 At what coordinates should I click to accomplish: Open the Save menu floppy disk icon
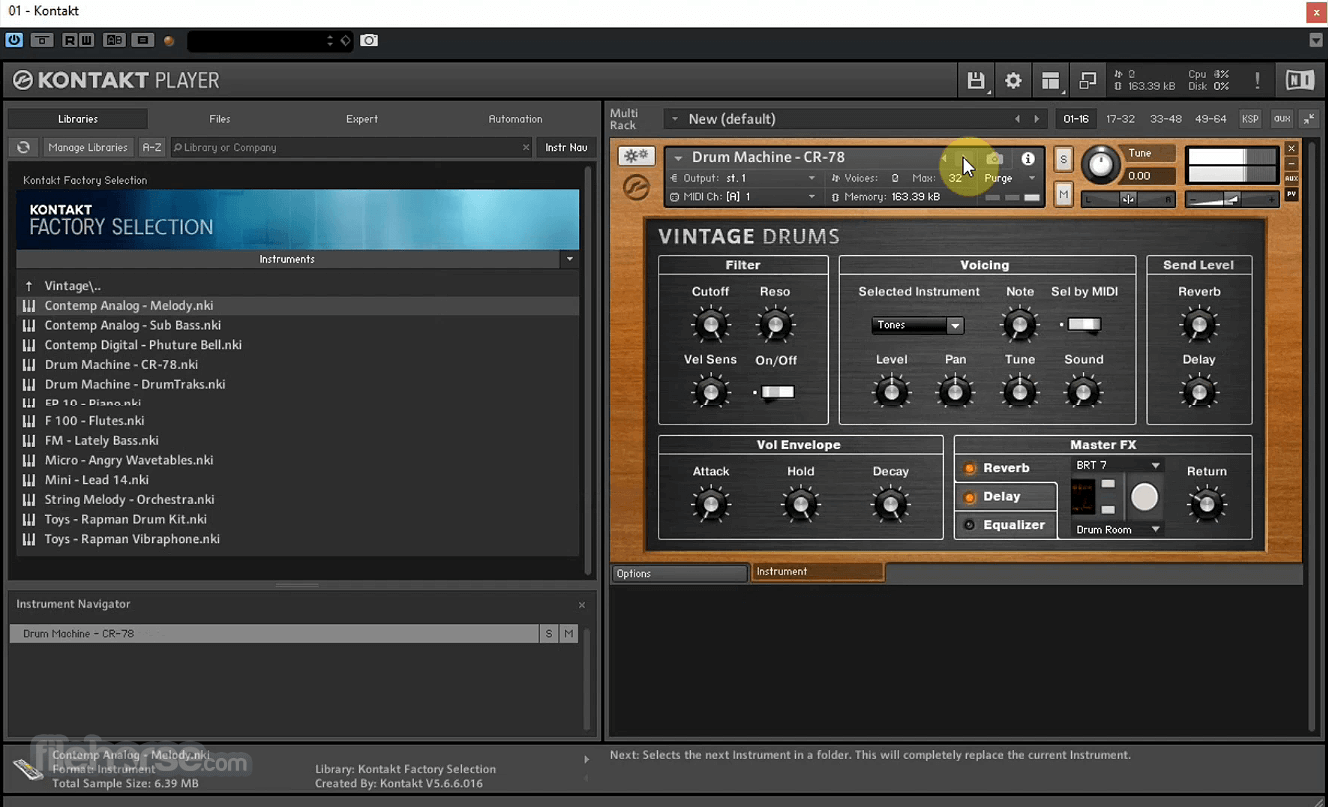[x=976, y=81]
